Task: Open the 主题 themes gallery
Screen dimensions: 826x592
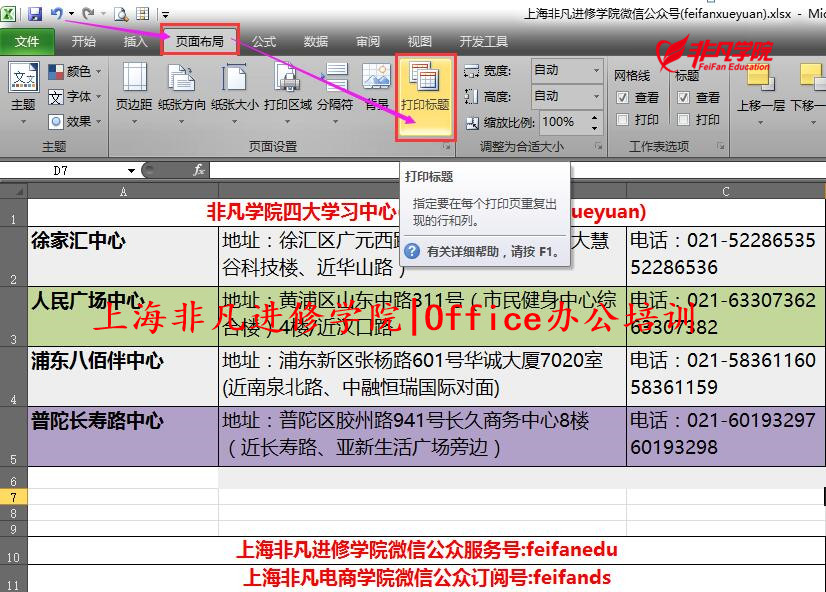Action: coord(24,94)
